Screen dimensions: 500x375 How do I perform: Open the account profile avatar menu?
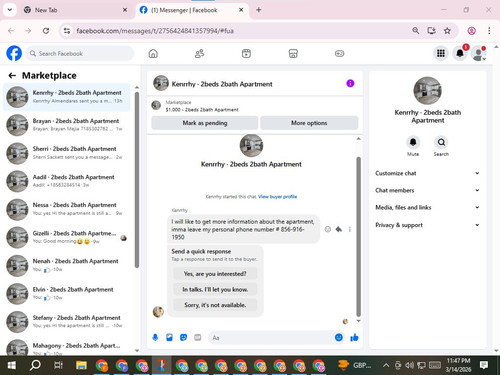479,53
